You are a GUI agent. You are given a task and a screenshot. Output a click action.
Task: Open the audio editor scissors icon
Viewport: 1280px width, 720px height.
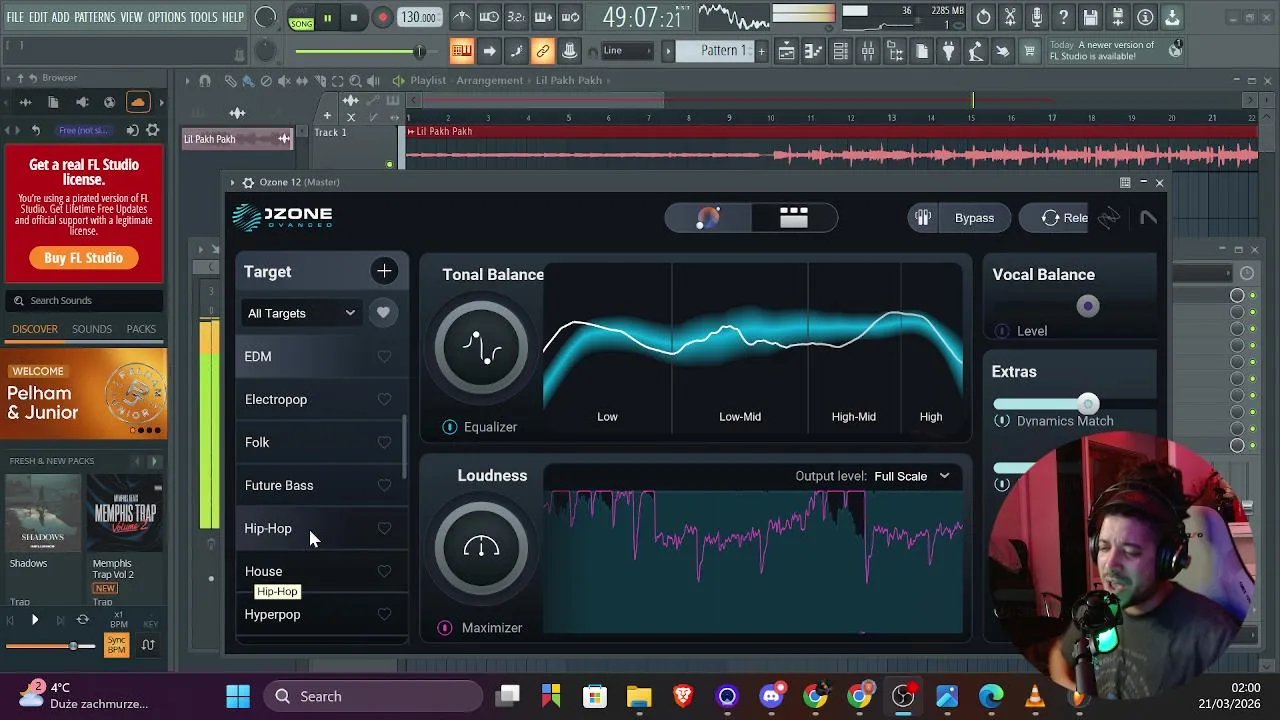point(1010,17)
